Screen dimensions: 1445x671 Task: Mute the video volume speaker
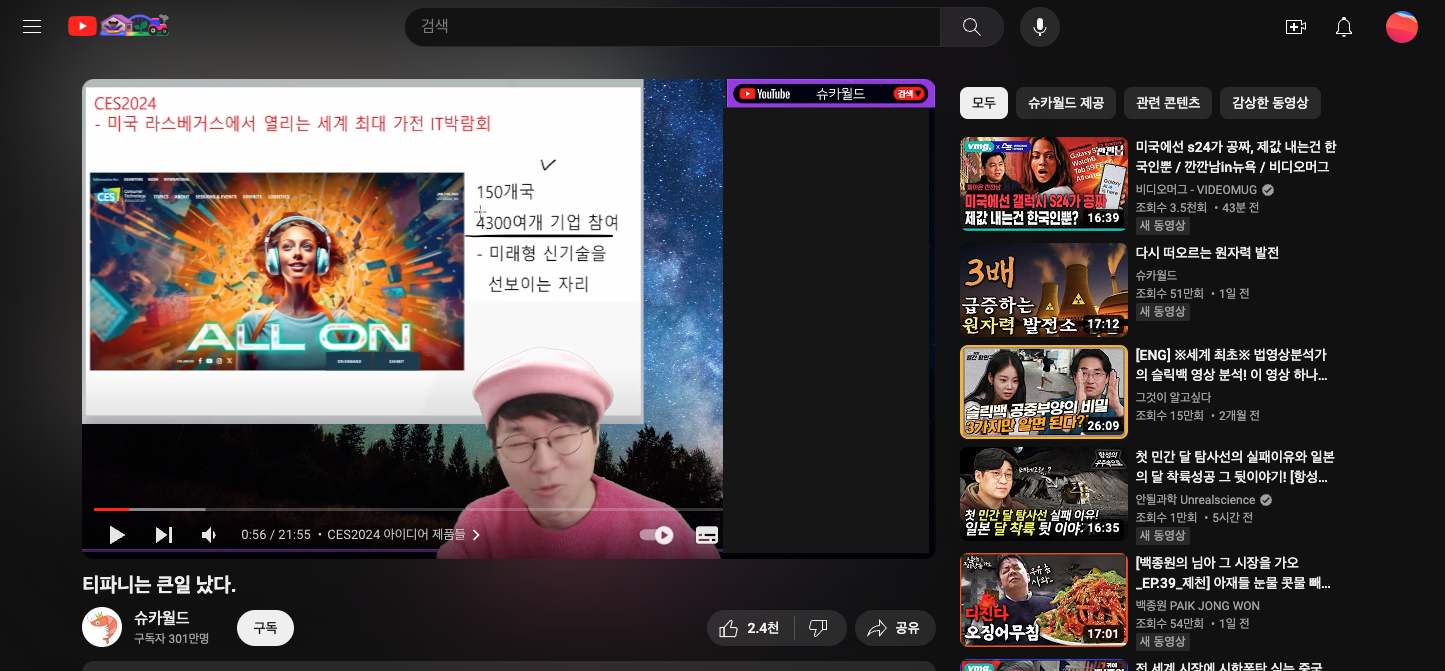click(209, 535)
